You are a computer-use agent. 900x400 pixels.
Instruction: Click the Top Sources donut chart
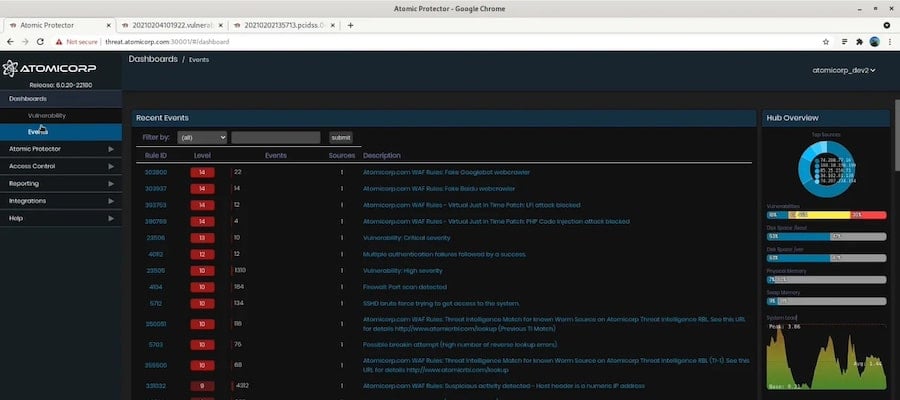(825, 169)
